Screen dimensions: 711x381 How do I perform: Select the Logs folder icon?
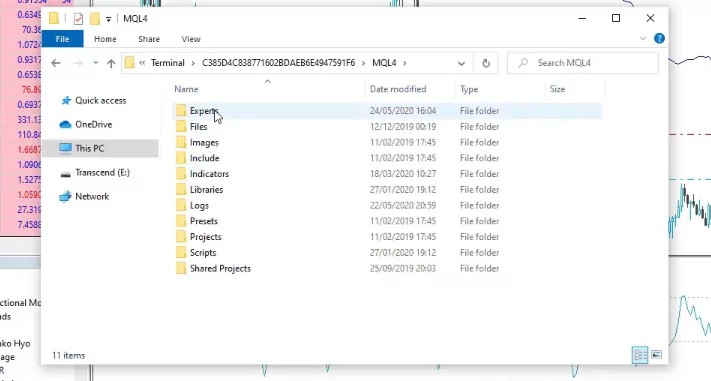coord(181,205)
